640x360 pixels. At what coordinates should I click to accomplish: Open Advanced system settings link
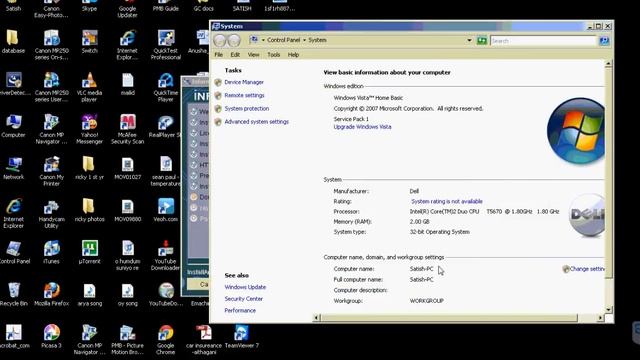click(x=256, y=122)
